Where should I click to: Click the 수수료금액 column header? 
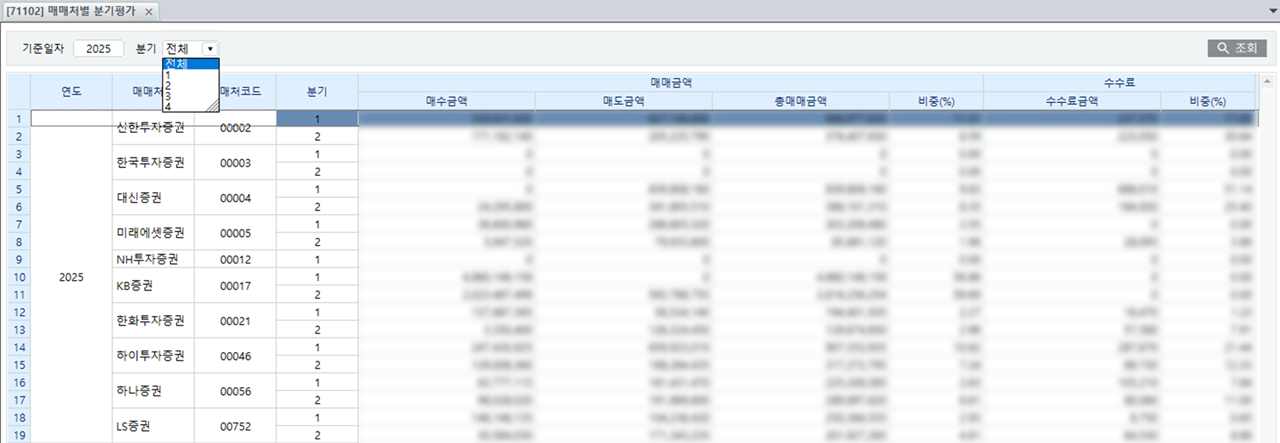coord(1072,100)
